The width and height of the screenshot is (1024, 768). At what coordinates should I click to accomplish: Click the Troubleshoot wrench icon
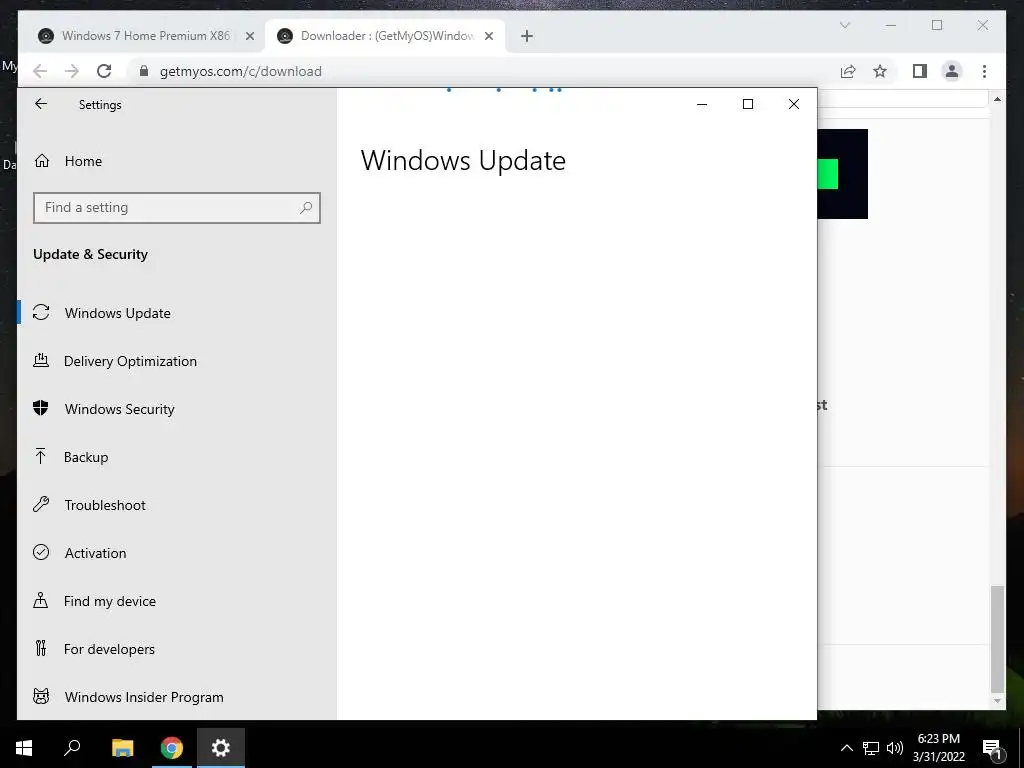point(41,504)
